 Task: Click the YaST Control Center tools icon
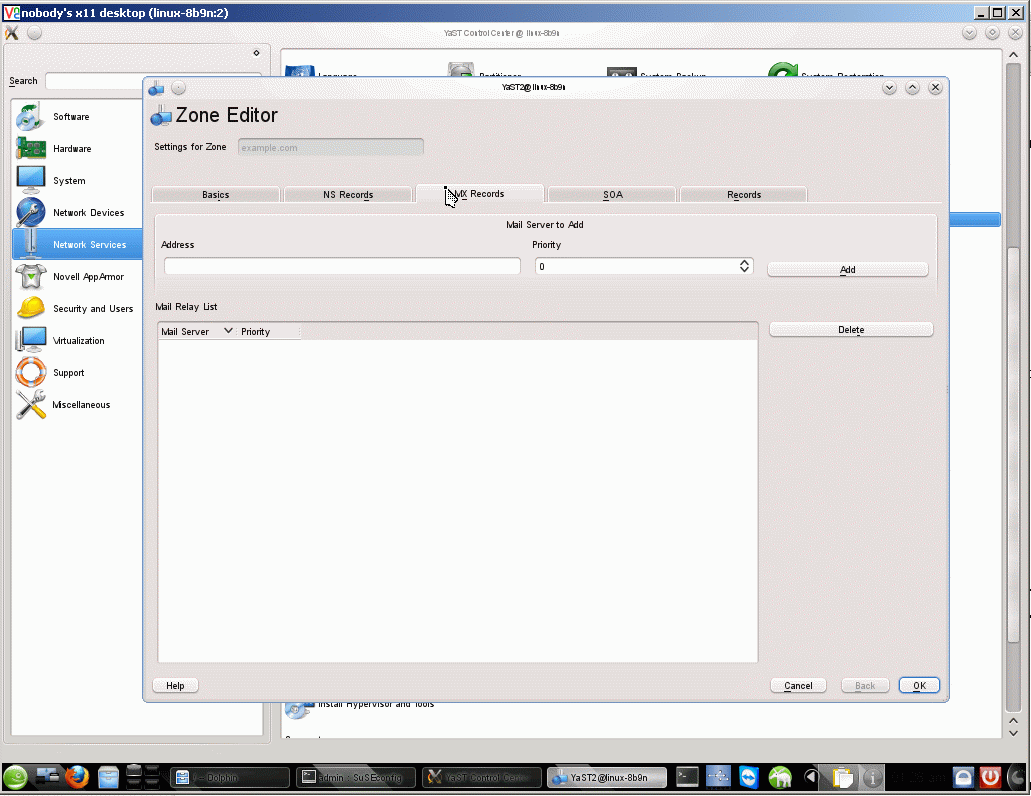12,33
